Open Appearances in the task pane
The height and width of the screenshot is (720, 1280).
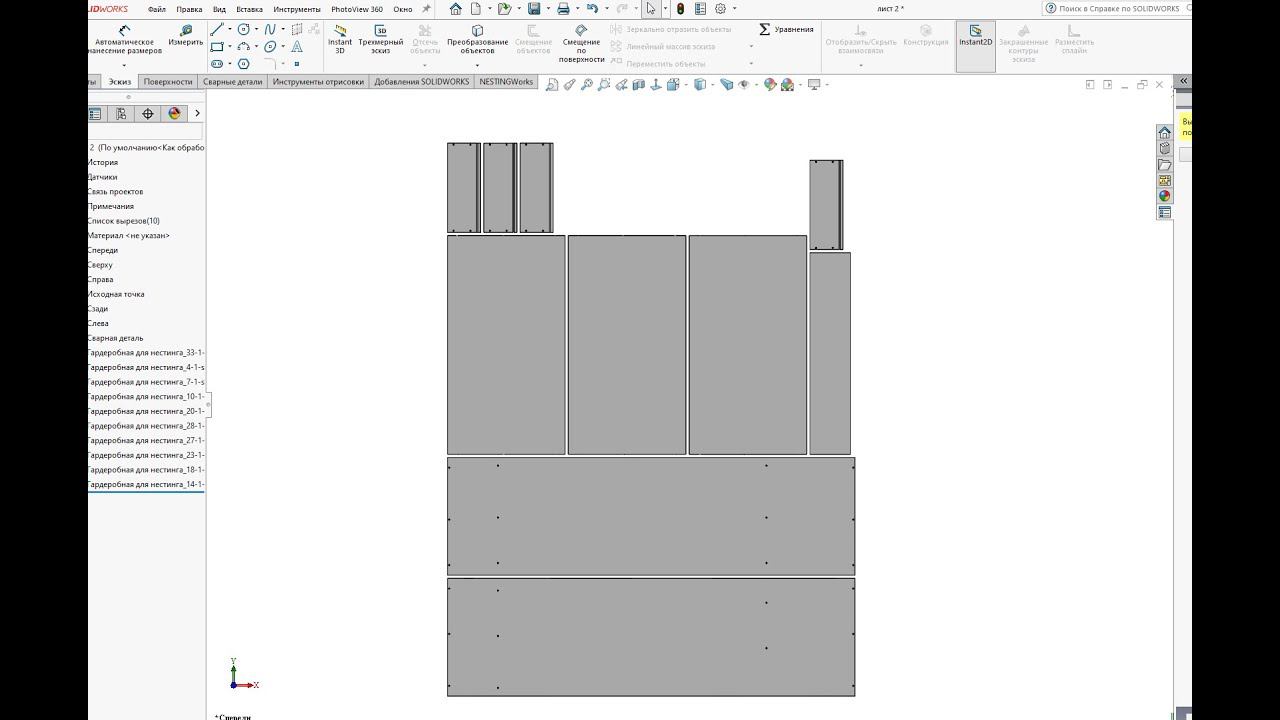point(1165,196)
